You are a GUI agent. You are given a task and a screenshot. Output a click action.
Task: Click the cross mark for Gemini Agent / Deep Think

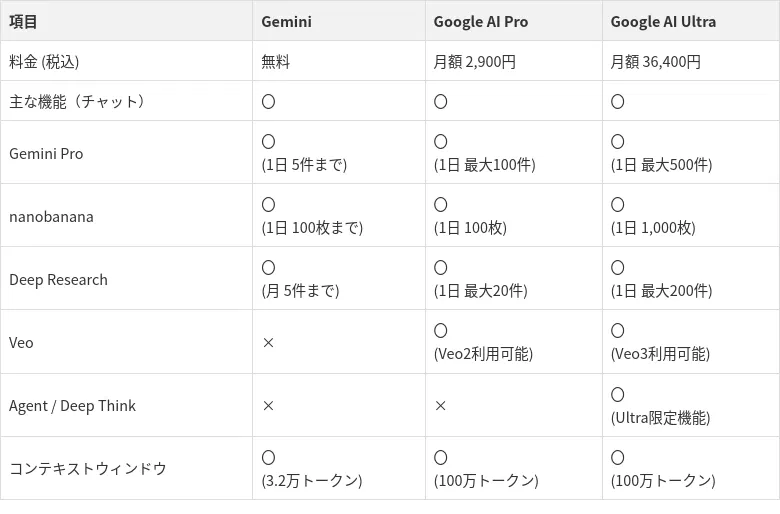[268, 406]
